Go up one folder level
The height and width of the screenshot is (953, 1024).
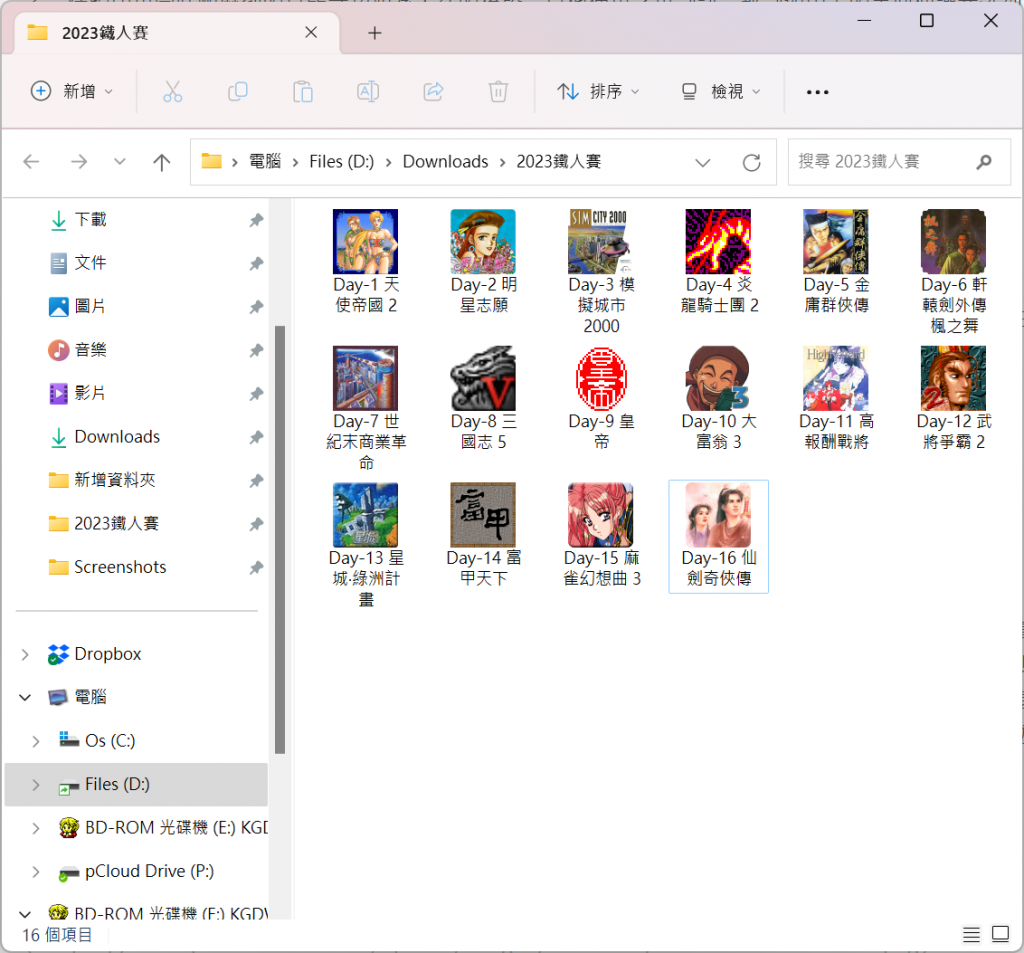(161, 161)
